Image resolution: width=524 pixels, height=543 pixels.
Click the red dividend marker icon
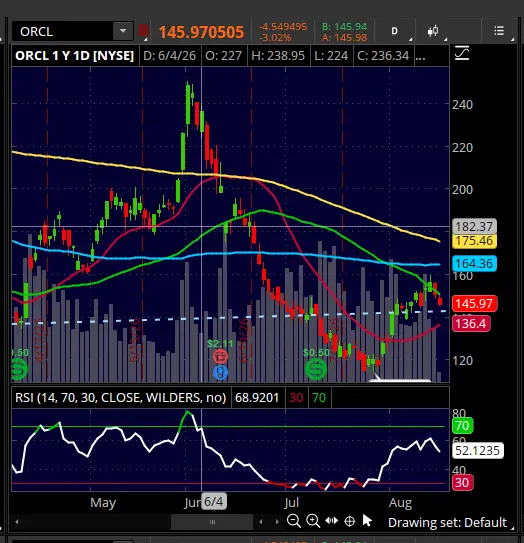tap(220, 356)
